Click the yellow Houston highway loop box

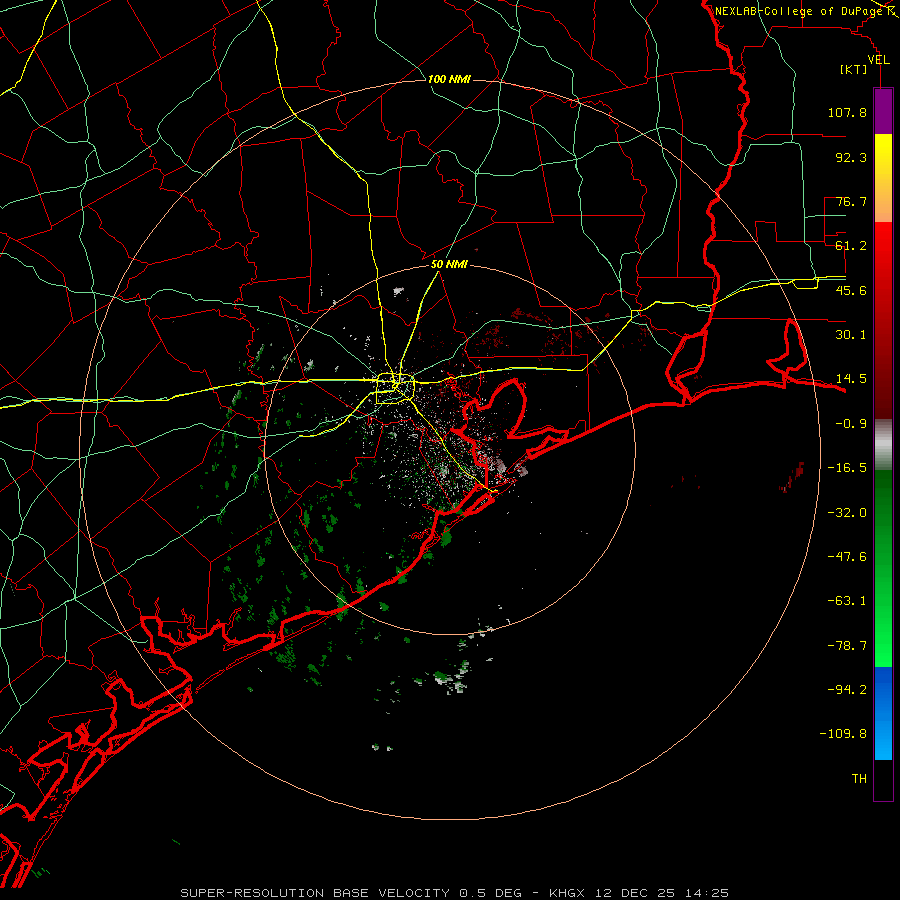394,389
